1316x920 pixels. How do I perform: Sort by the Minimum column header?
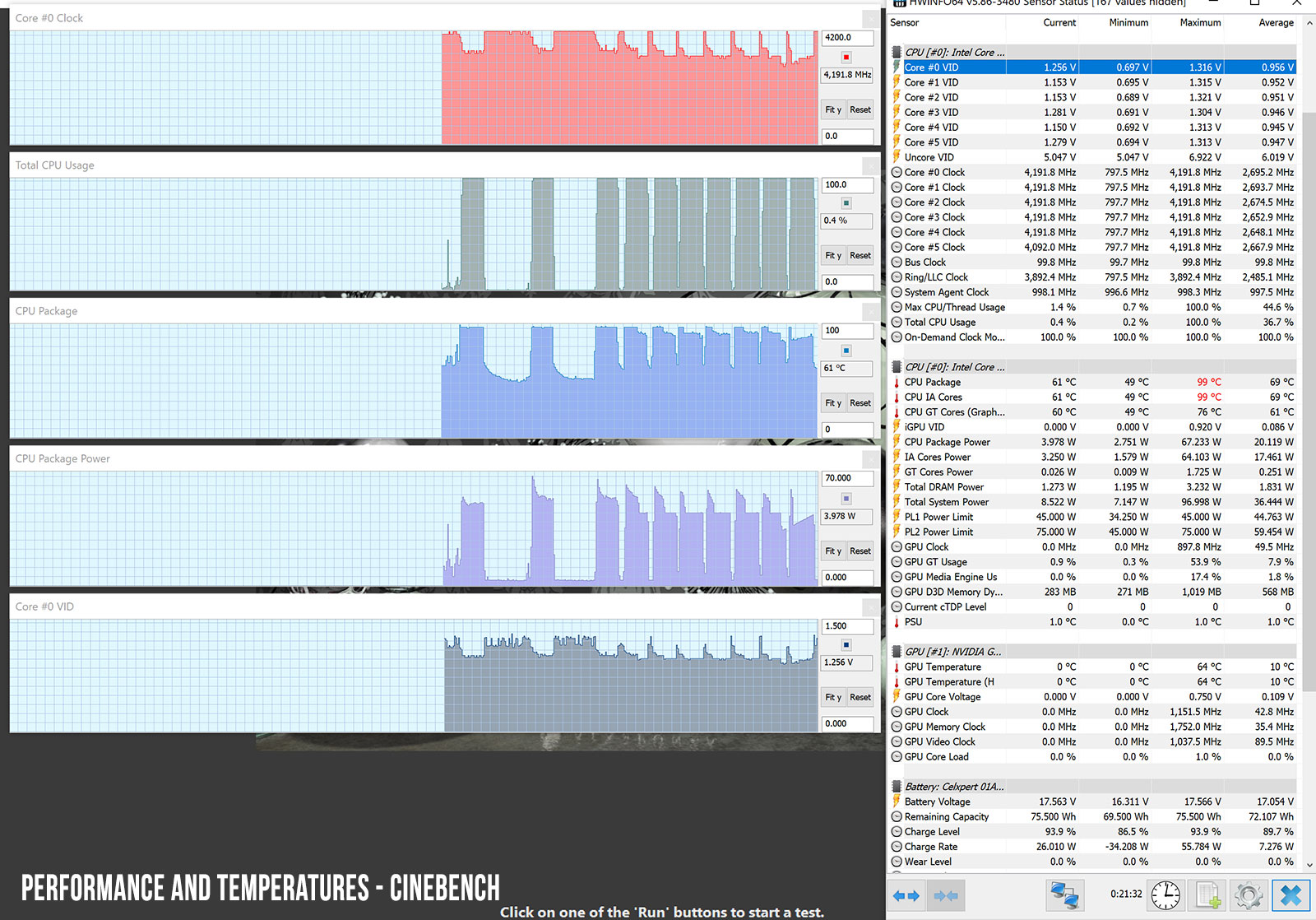1128,23
